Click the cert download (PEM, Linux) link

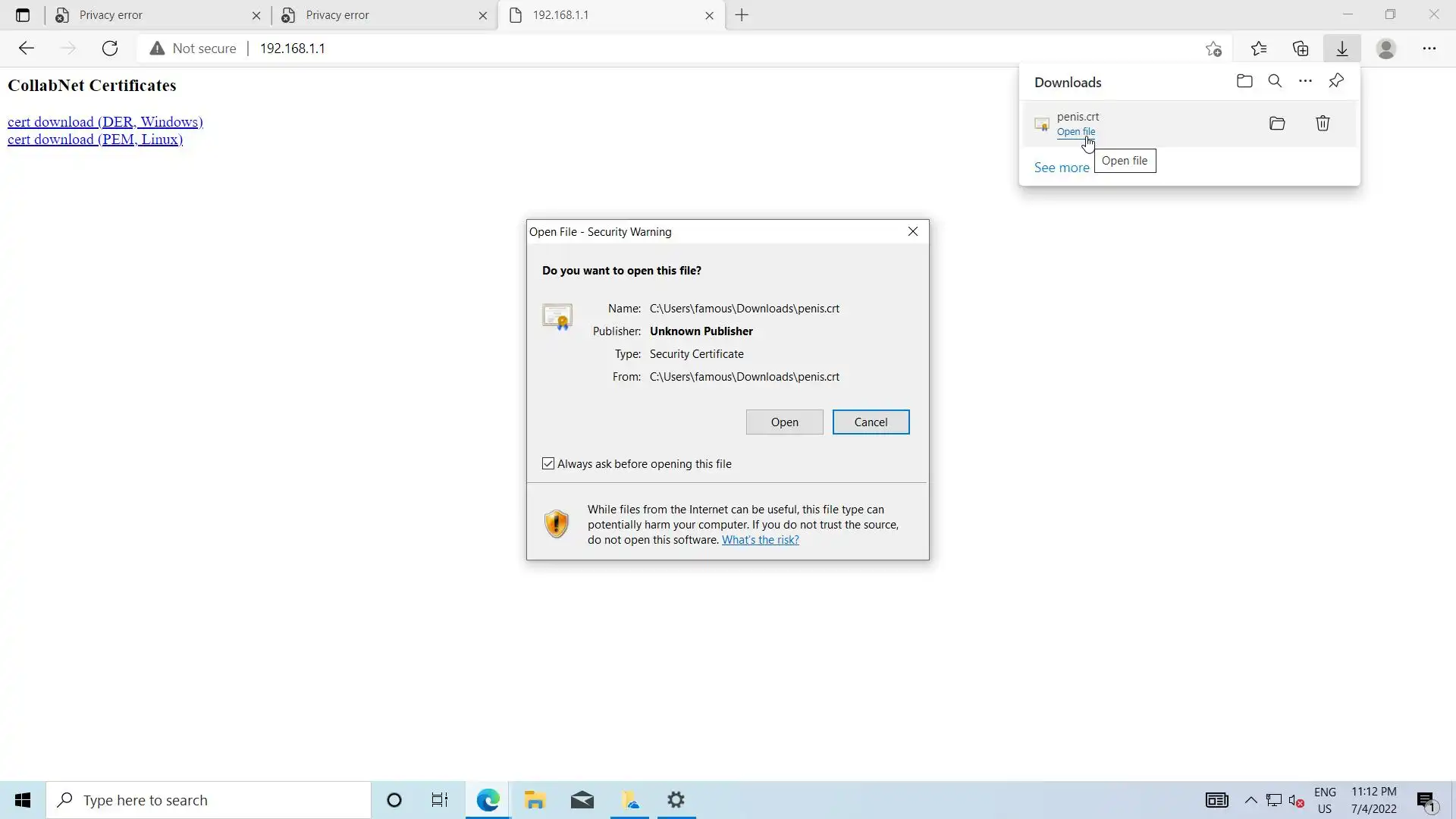click(x=95, y=140)
